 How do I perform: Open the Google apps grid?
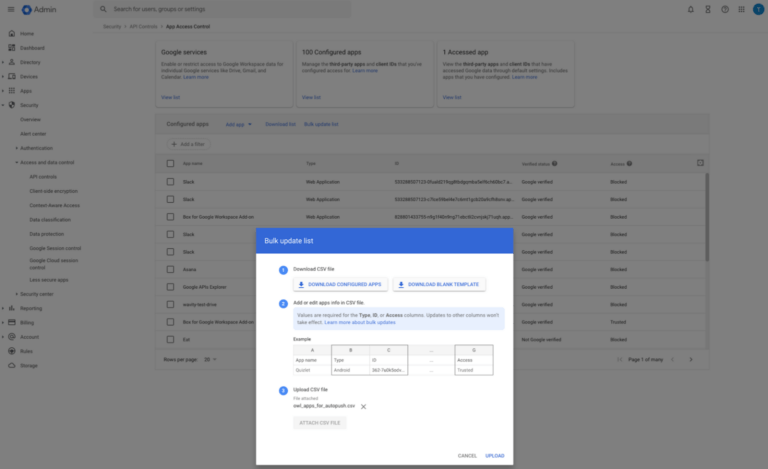click(x=742, y=9)
